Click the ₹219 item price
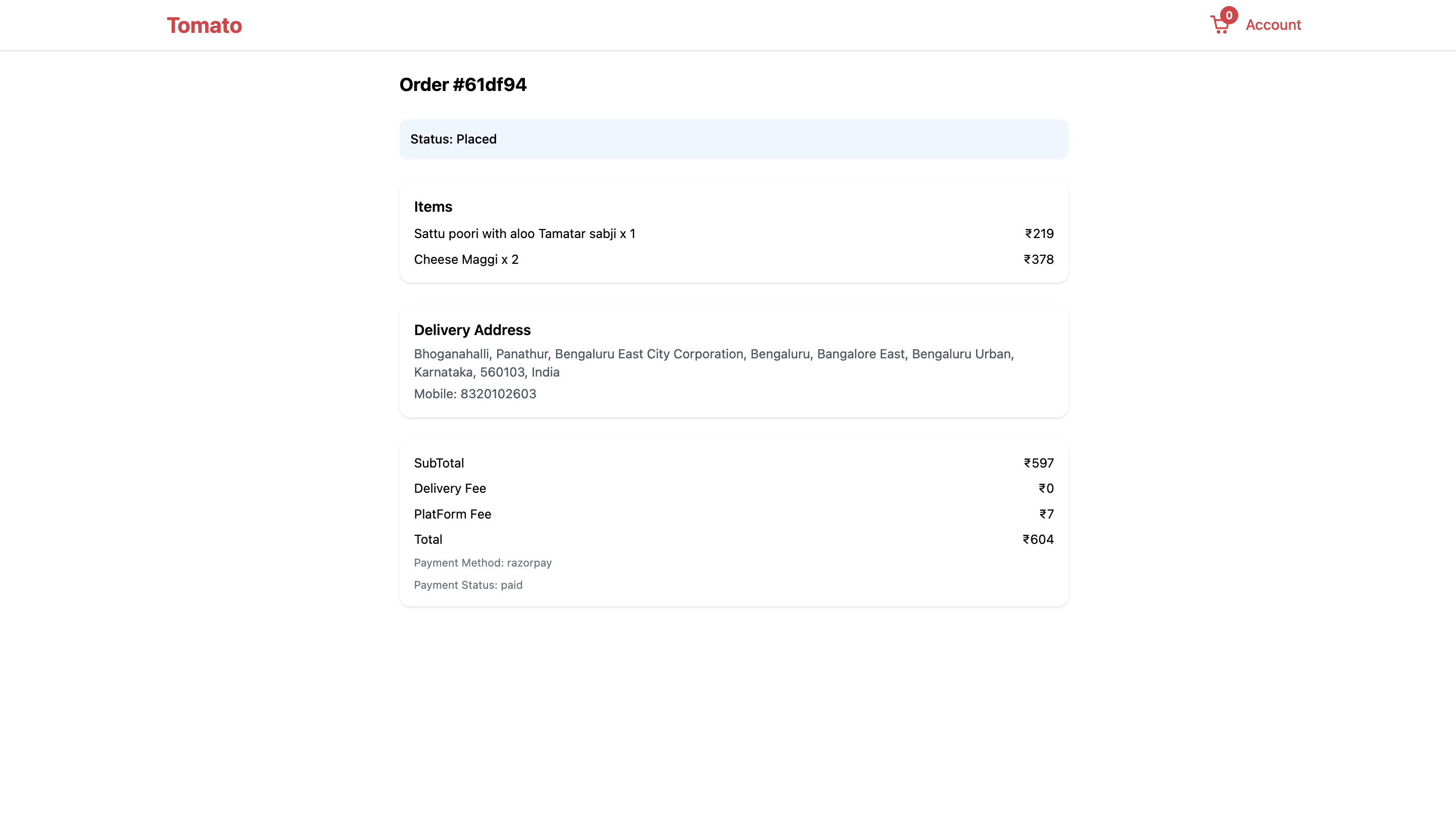 click(1039, 234)
